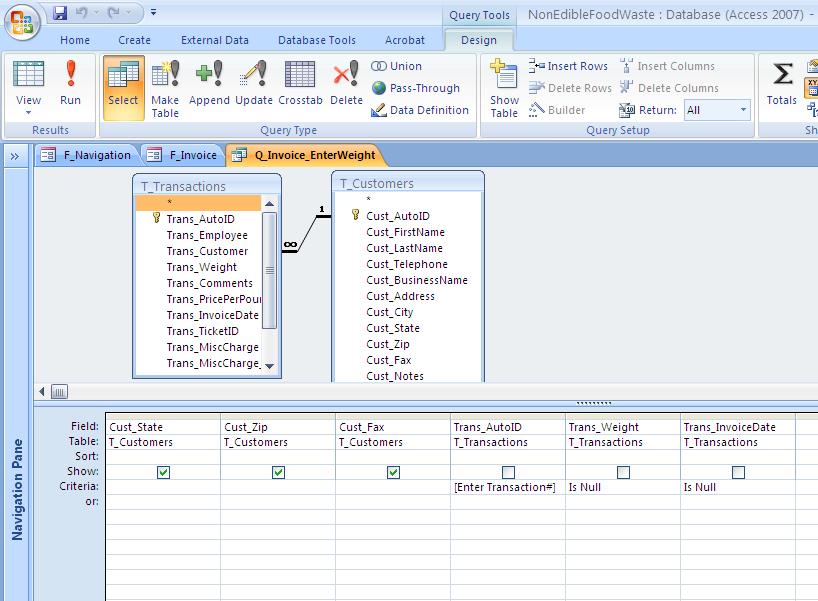
Task: Choose the Append query type icon
Action: tap(209, 84)
